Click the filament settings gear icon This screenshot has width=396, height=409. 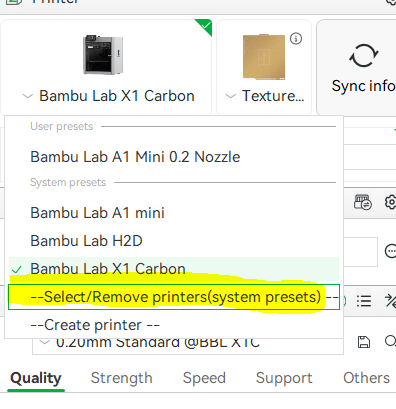click(391, 202)
